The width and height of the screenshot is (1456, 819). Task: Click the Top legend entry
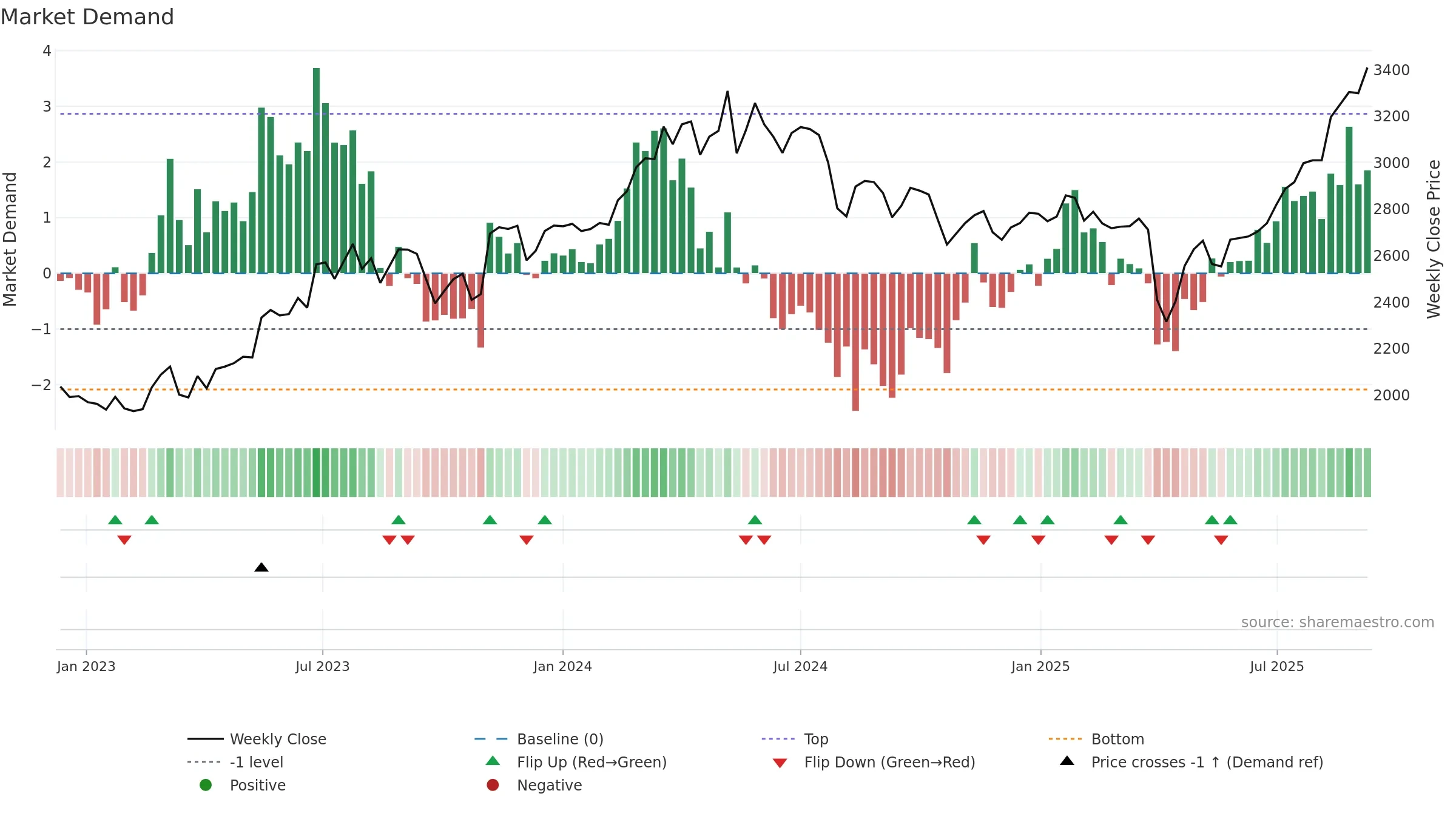[795, 739]
